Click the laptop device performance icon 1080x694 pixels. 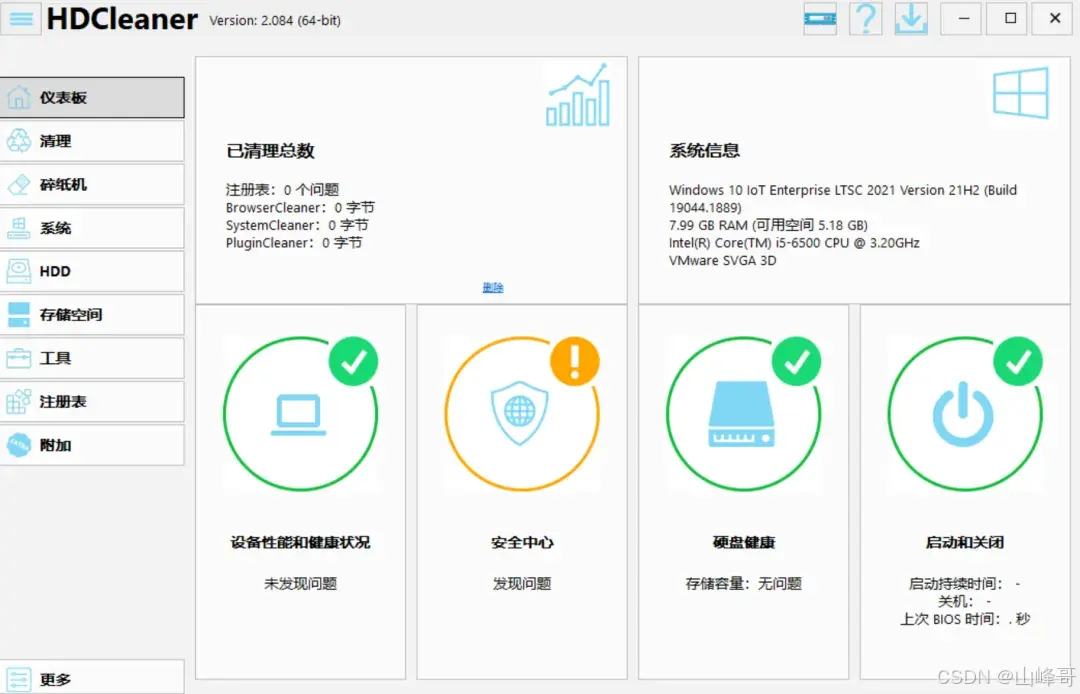tap(298, 414)
